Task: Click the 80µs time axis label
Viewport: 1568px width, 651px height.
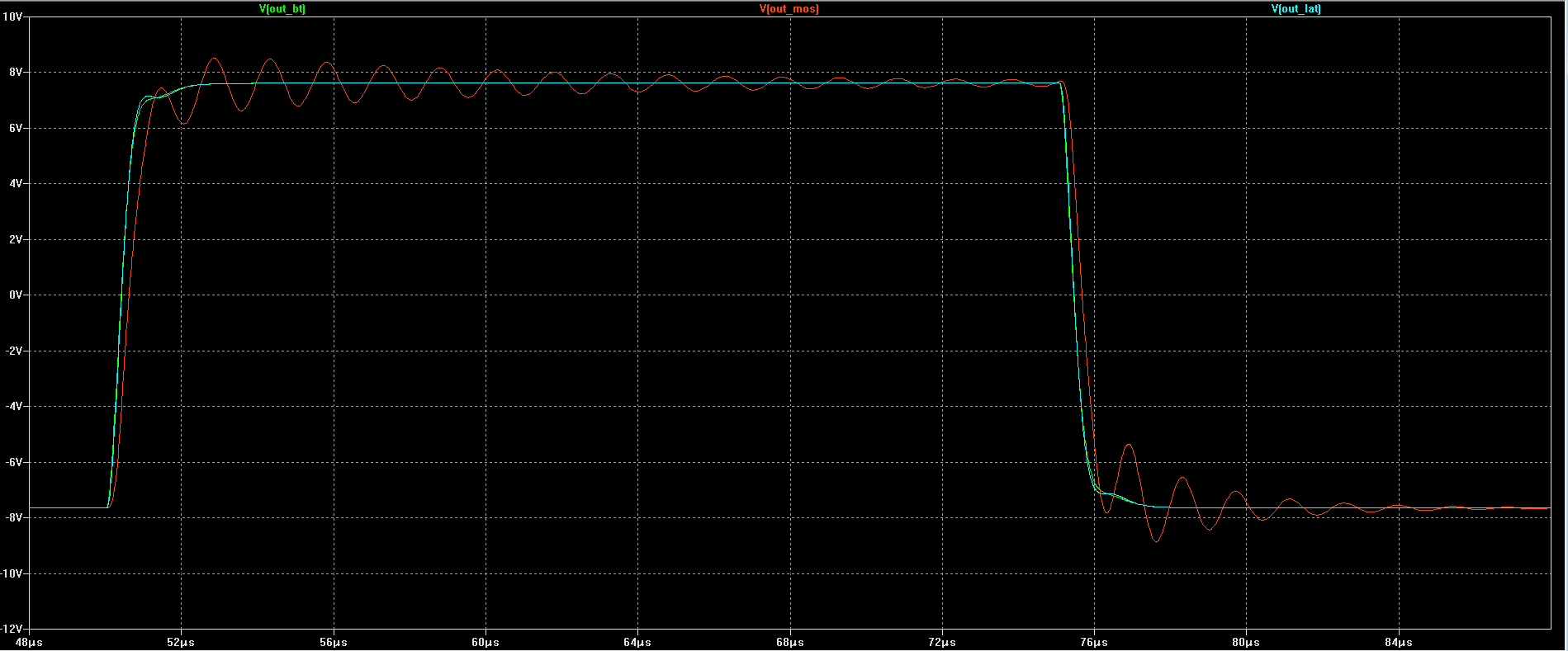Action: 1246,642
